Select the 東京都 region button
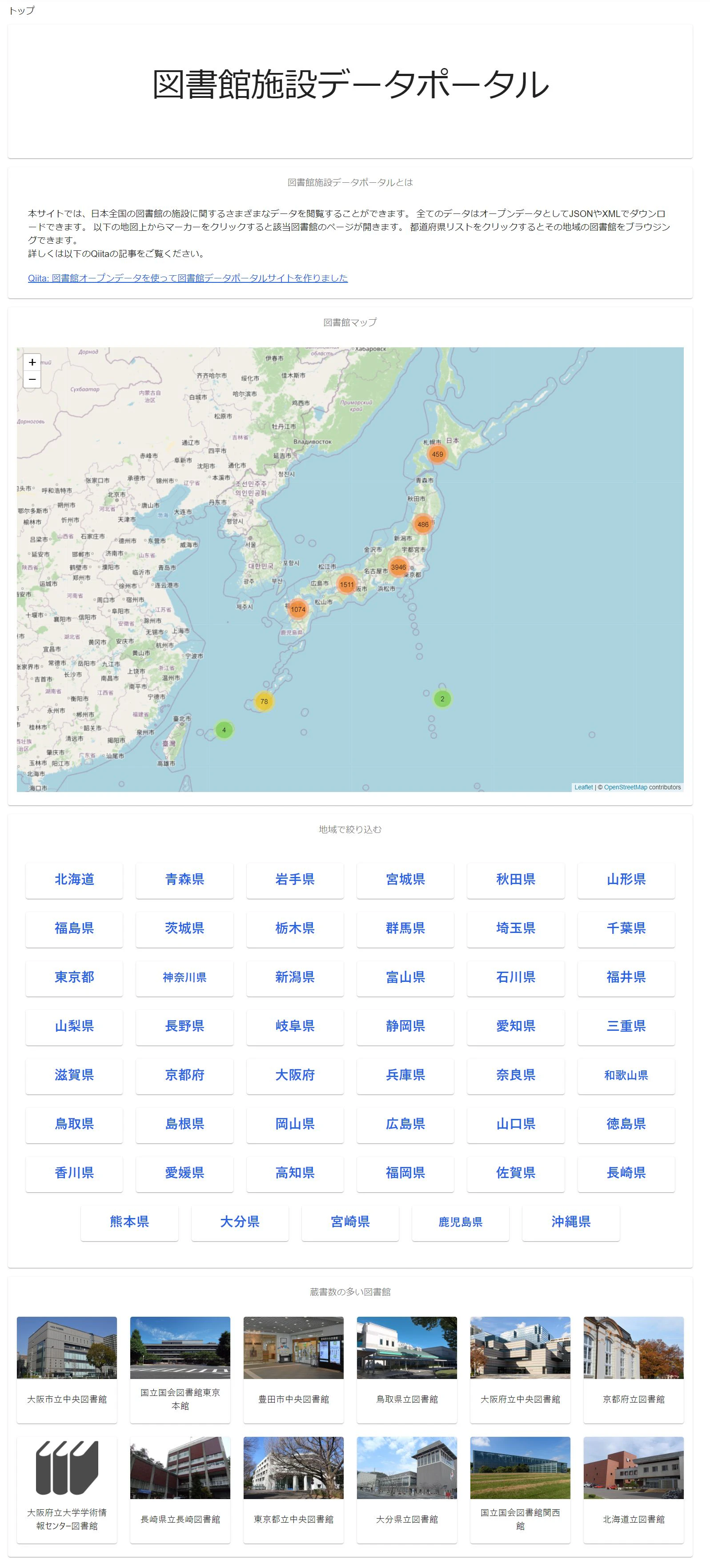710x1568 pixels. [x=74, y=977]
